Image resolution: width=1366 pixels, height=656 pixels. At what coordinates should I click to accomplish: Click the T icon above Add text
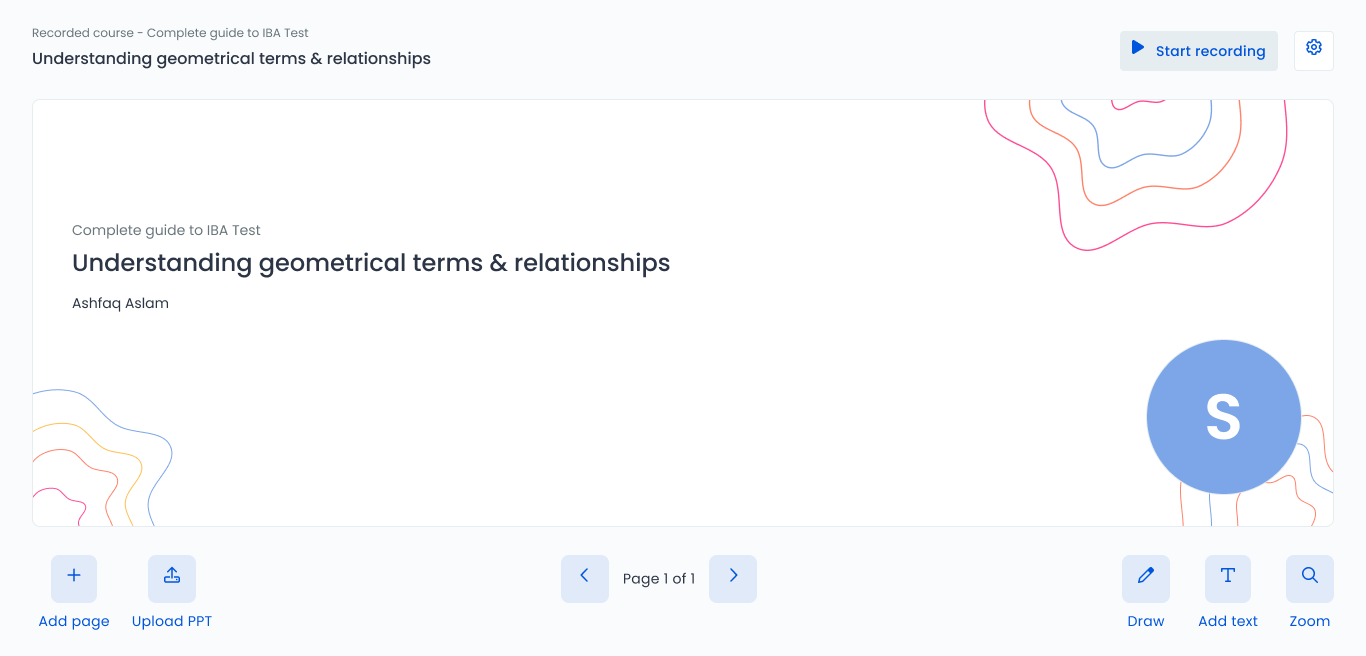coord(1227,578)
